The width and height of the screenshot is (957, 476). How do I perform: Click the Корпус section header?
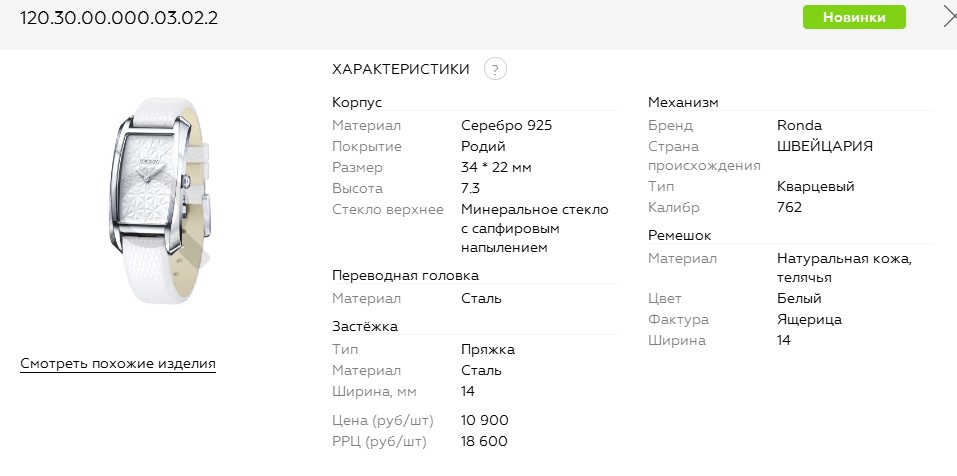357,102
